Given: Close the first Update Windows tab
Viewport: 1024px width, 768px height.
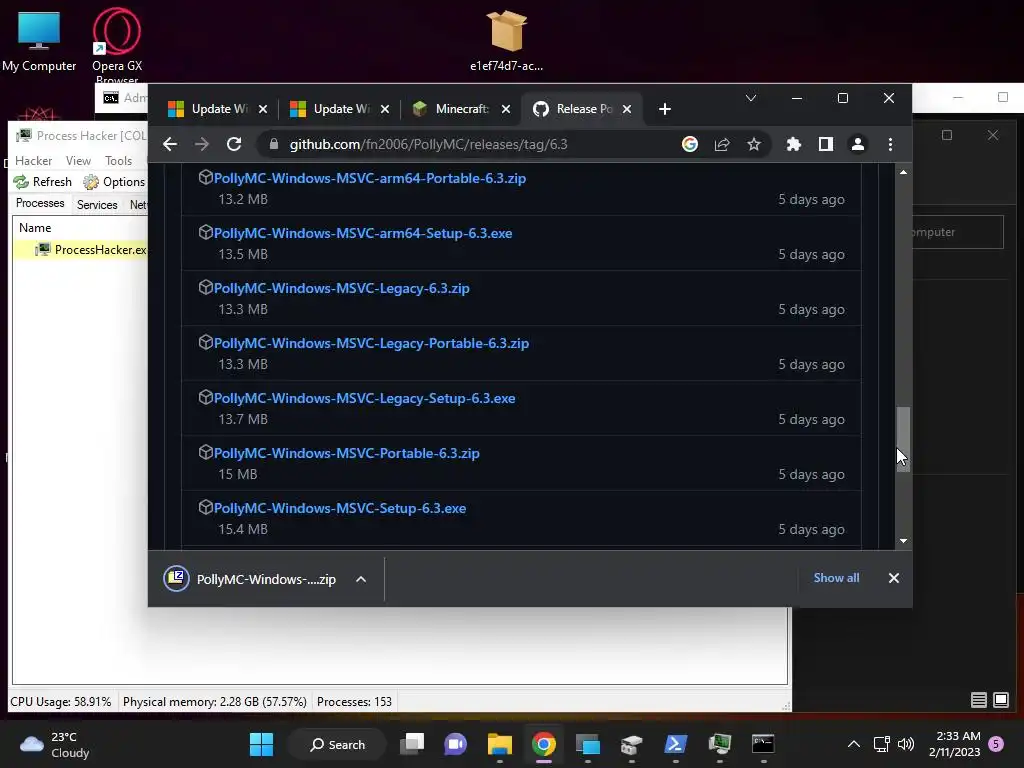Looking at the screenshot, I should tap(263, 109).
